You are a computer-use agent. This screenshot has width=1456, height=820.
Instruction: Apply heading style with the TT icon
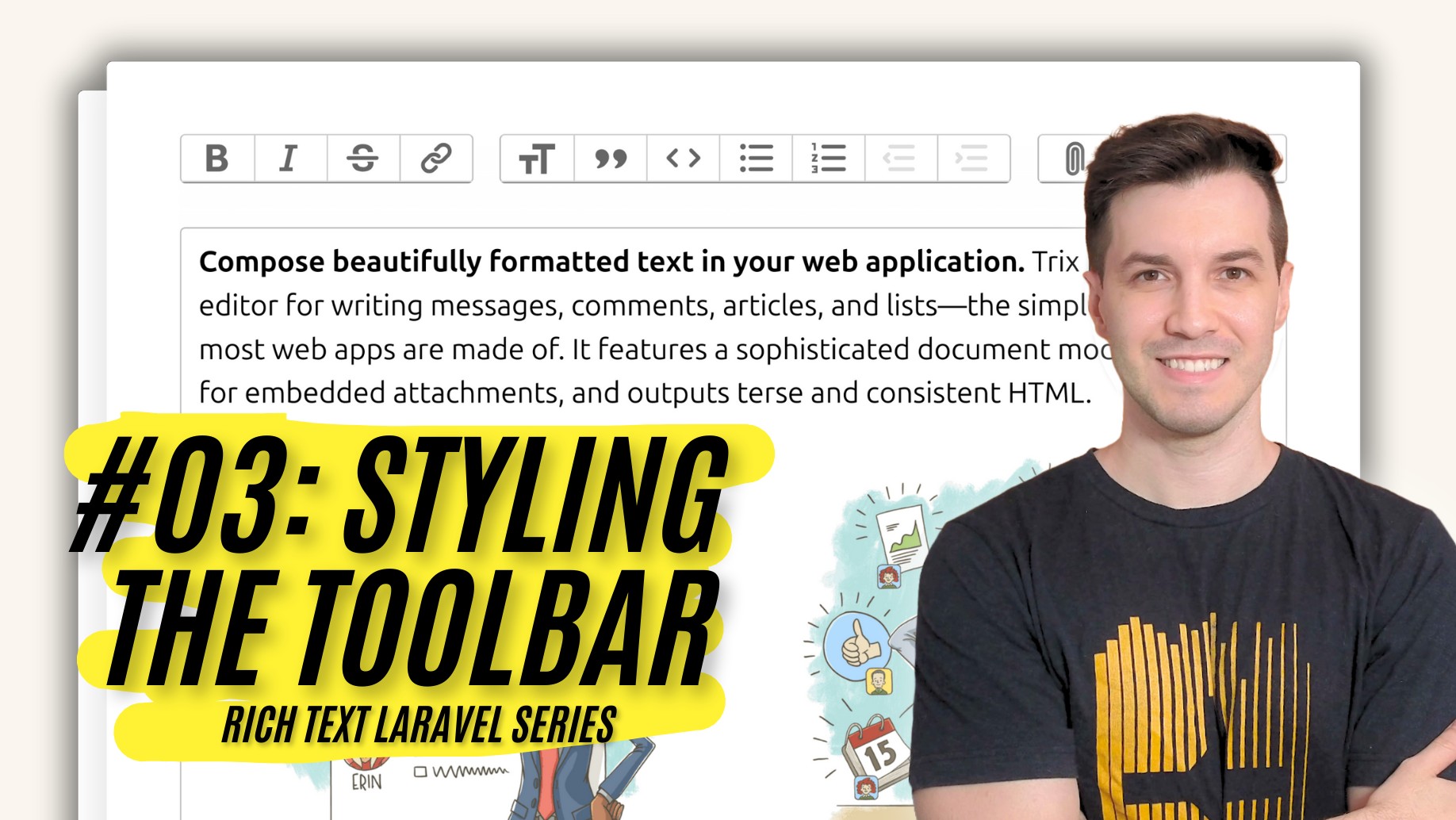coord(537,159)
